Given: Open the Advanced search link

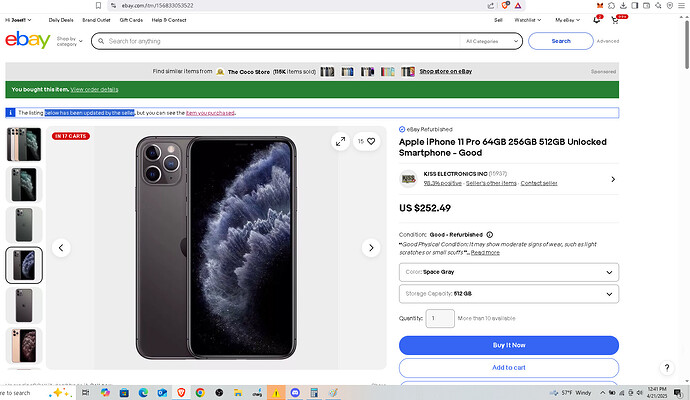Looking at the screenshot, I should point(608,41).
